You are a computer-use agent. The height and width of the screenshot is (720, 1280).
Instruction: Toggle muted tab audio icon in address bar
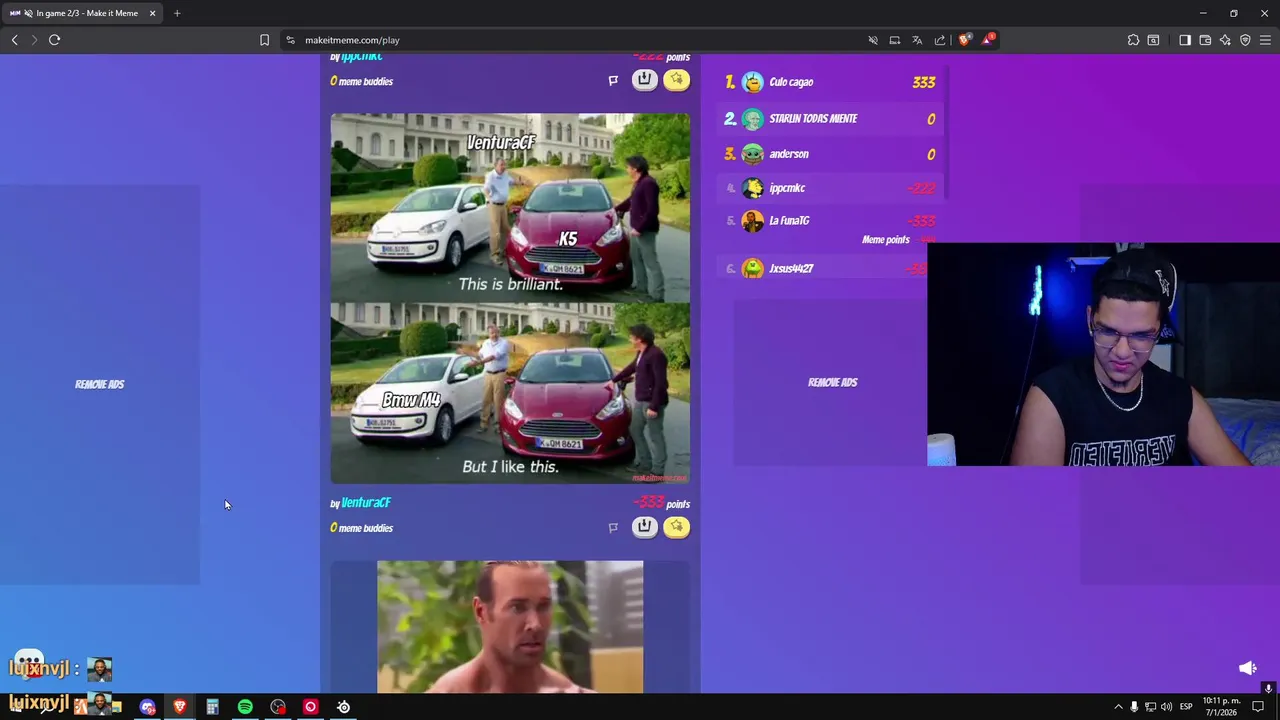point(873,40)
